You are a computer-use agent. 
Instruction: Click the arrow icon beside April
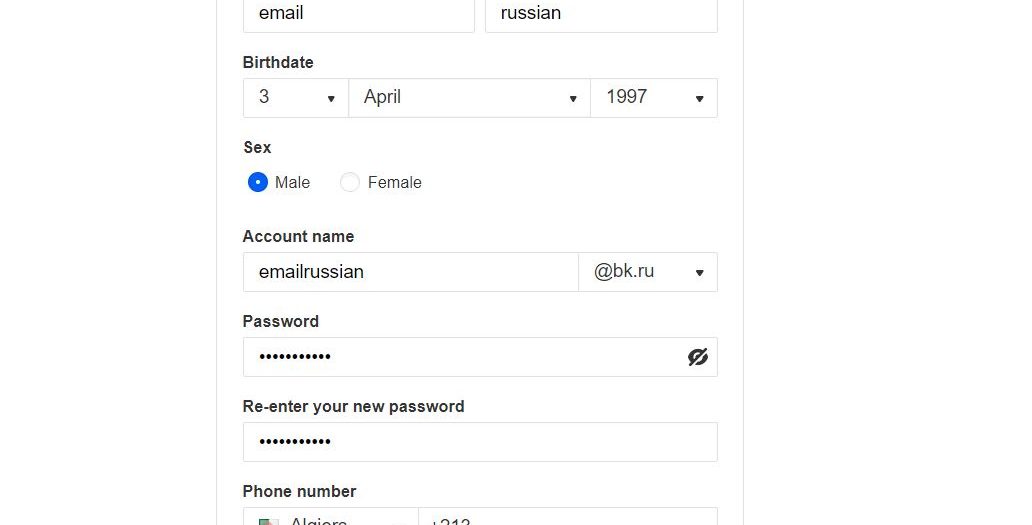(573, 99)
